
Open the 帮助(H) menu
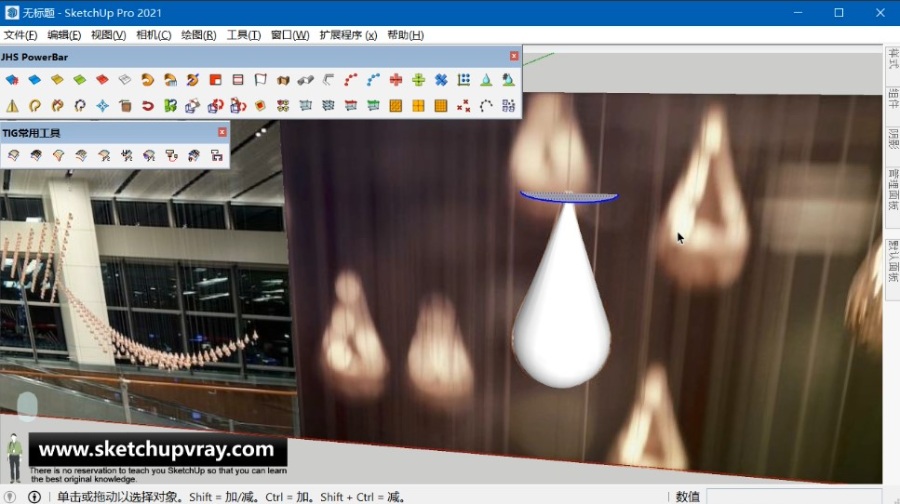coord(406,35)
